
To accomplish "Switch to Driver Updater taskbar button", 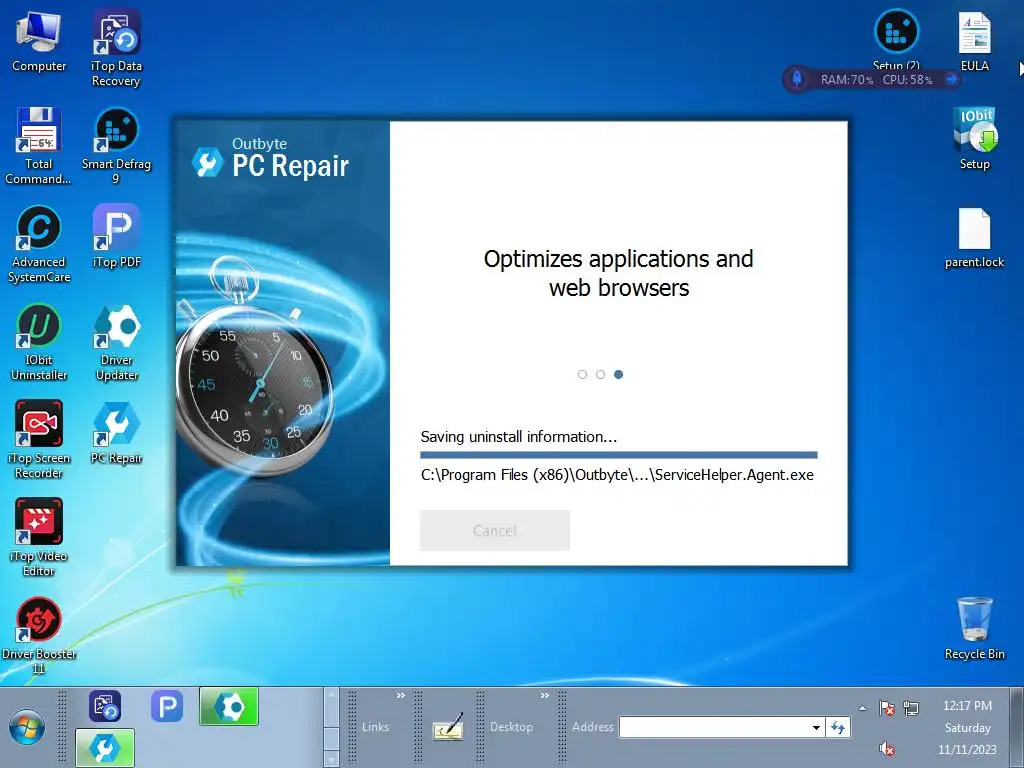I will click(x=229, y=706).
